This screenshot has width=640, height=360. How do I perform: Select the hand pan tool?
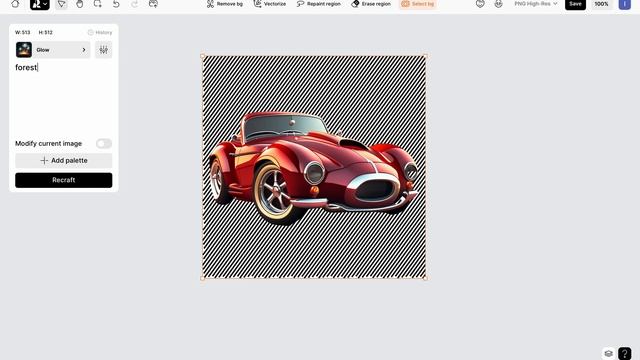80,4
